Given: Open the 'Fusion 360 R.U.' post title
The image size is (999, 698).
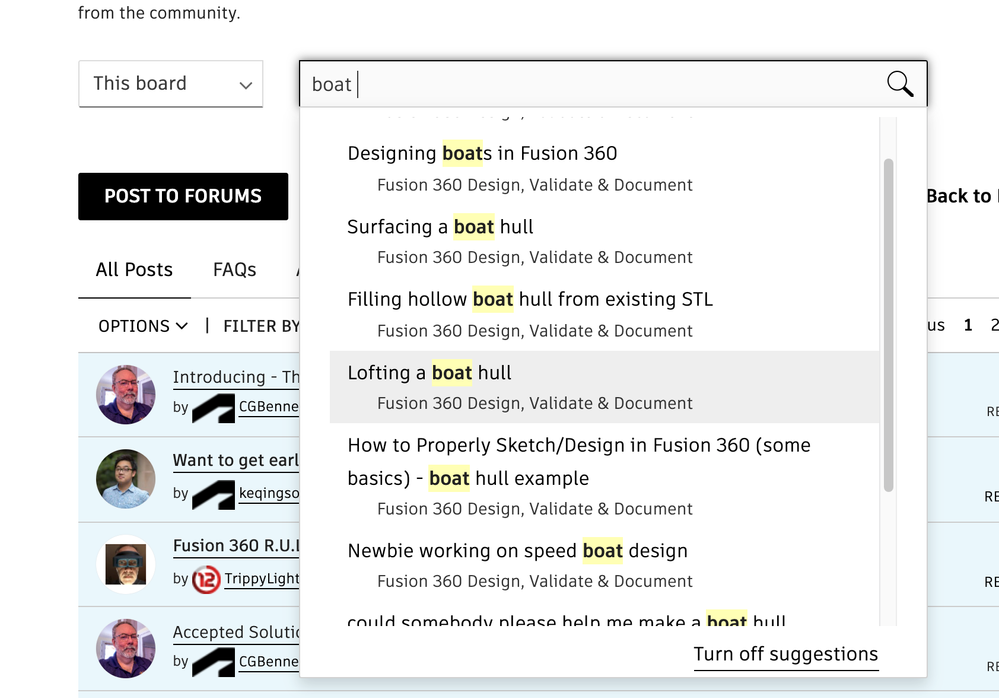Looking at the screenshot, I should [x=236, y=546].
